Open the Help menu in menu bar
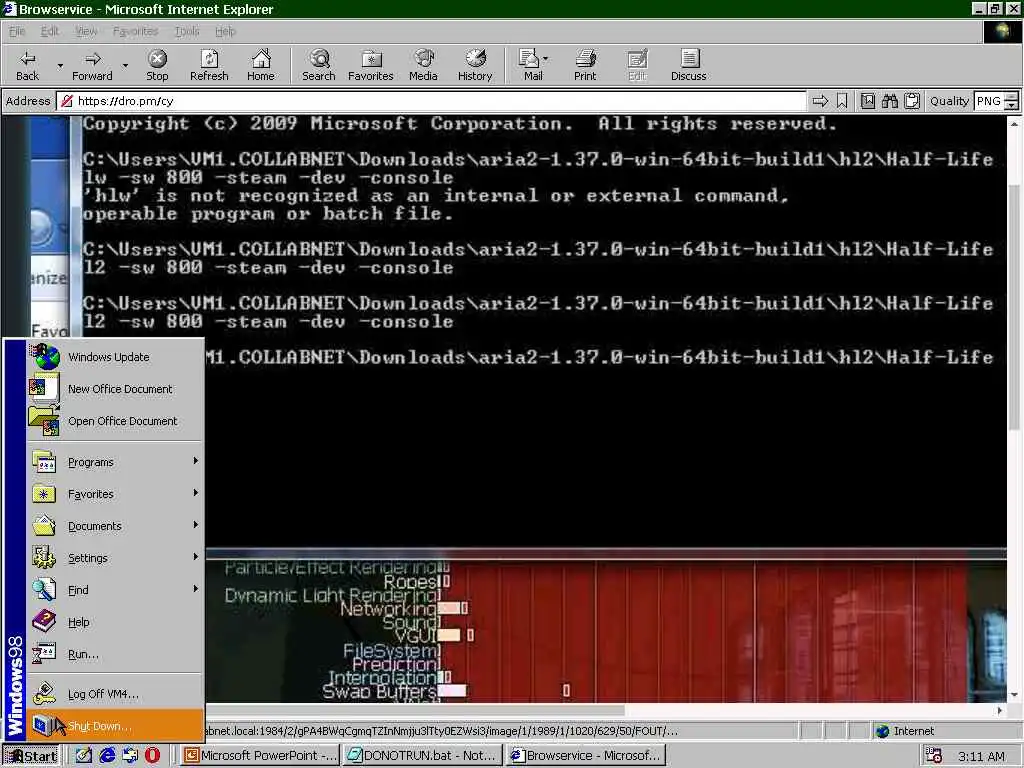The width and height of the screenshot is (1024, 768). tap(225, 31)
